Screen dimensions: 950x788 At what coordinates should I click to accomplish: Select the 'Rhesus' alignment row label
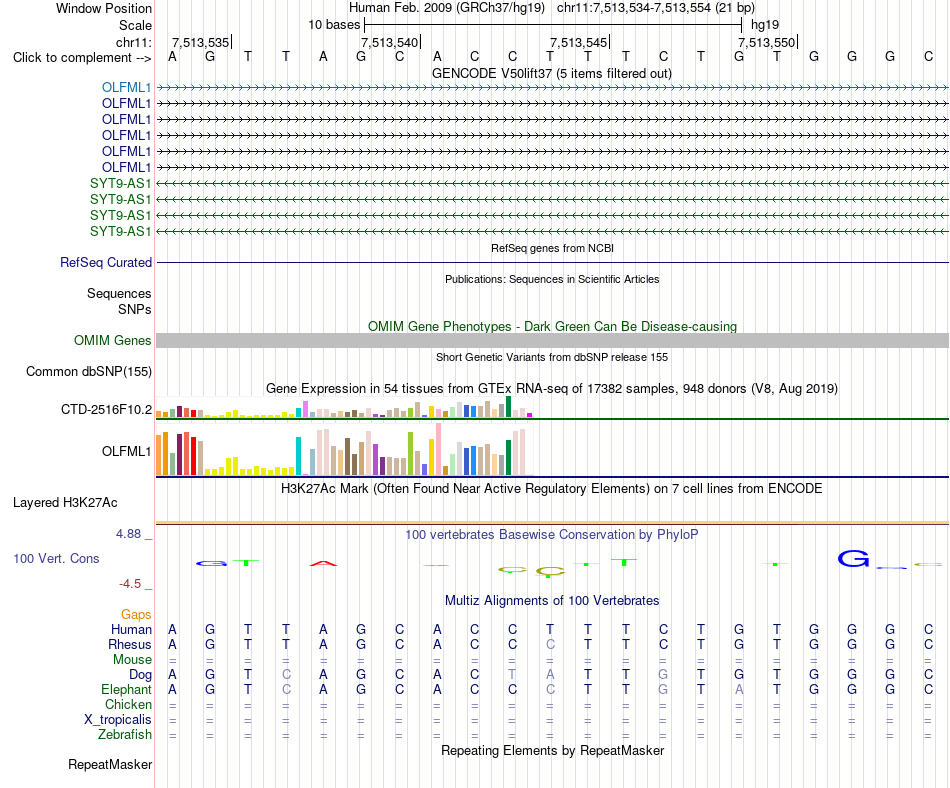tap(130, 644)
